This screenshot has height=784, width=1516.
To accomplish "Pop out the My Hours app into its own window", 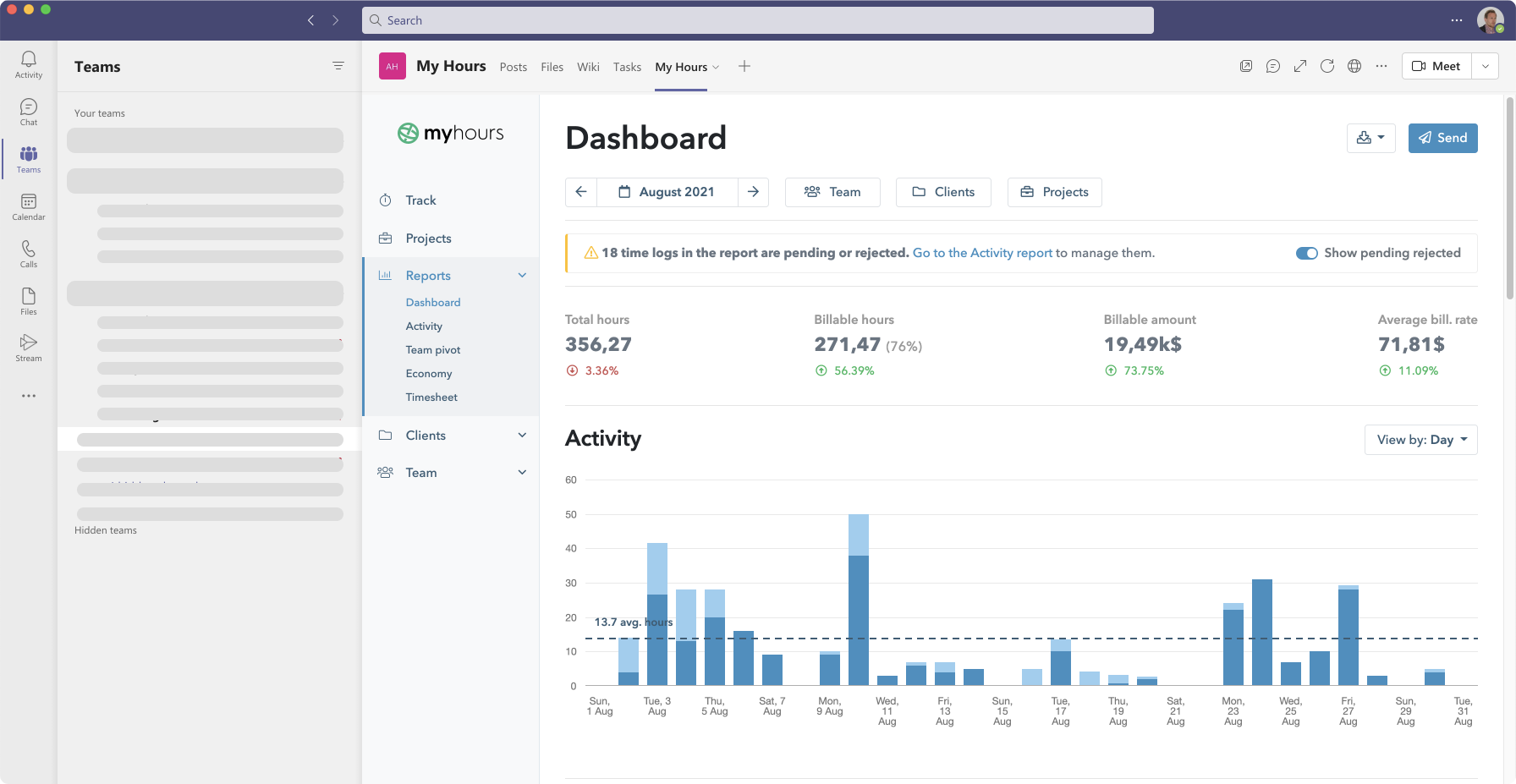I will point(1300,66).
